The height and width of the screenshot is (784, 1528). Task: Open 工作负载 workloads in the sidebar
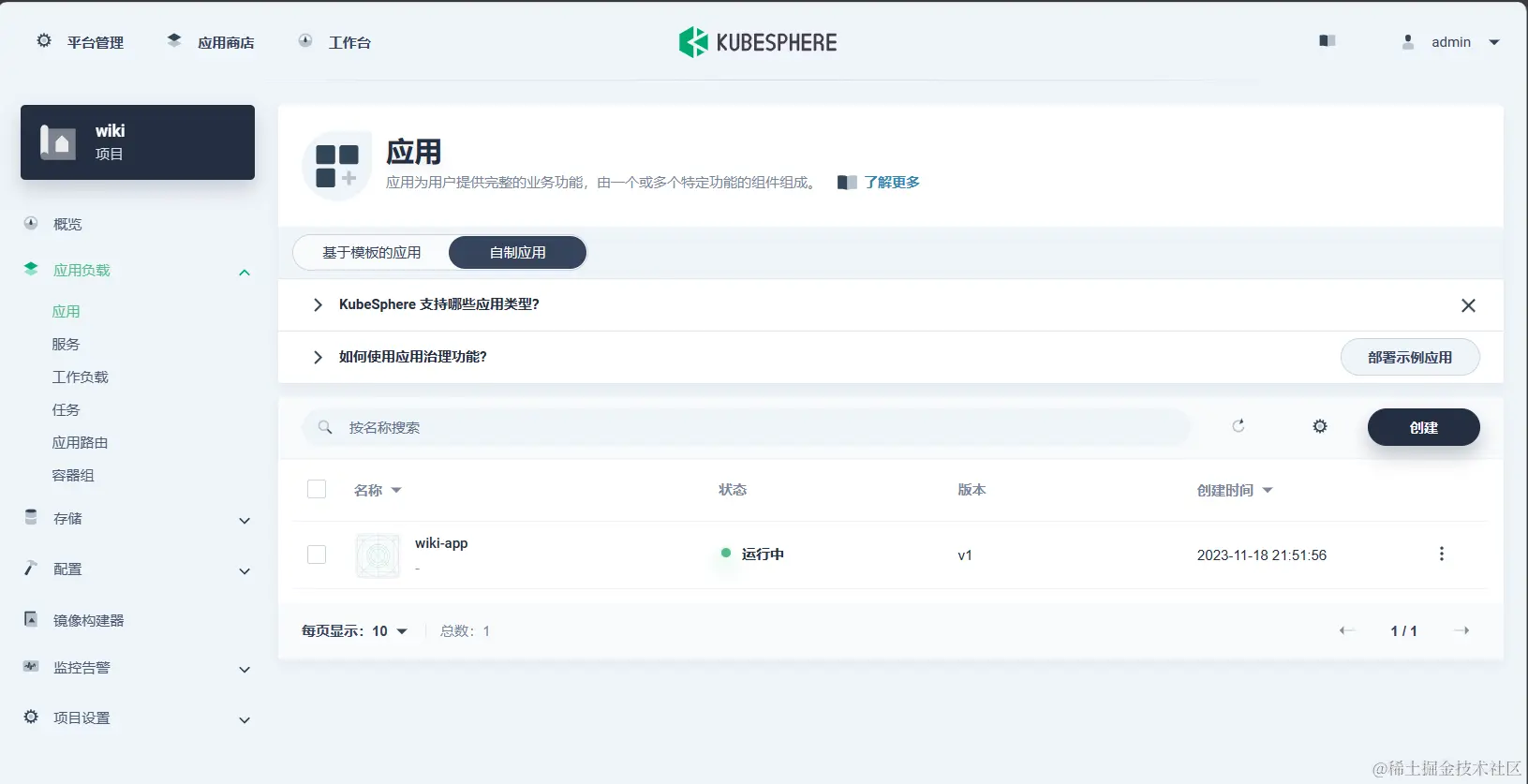pos(80,377)
